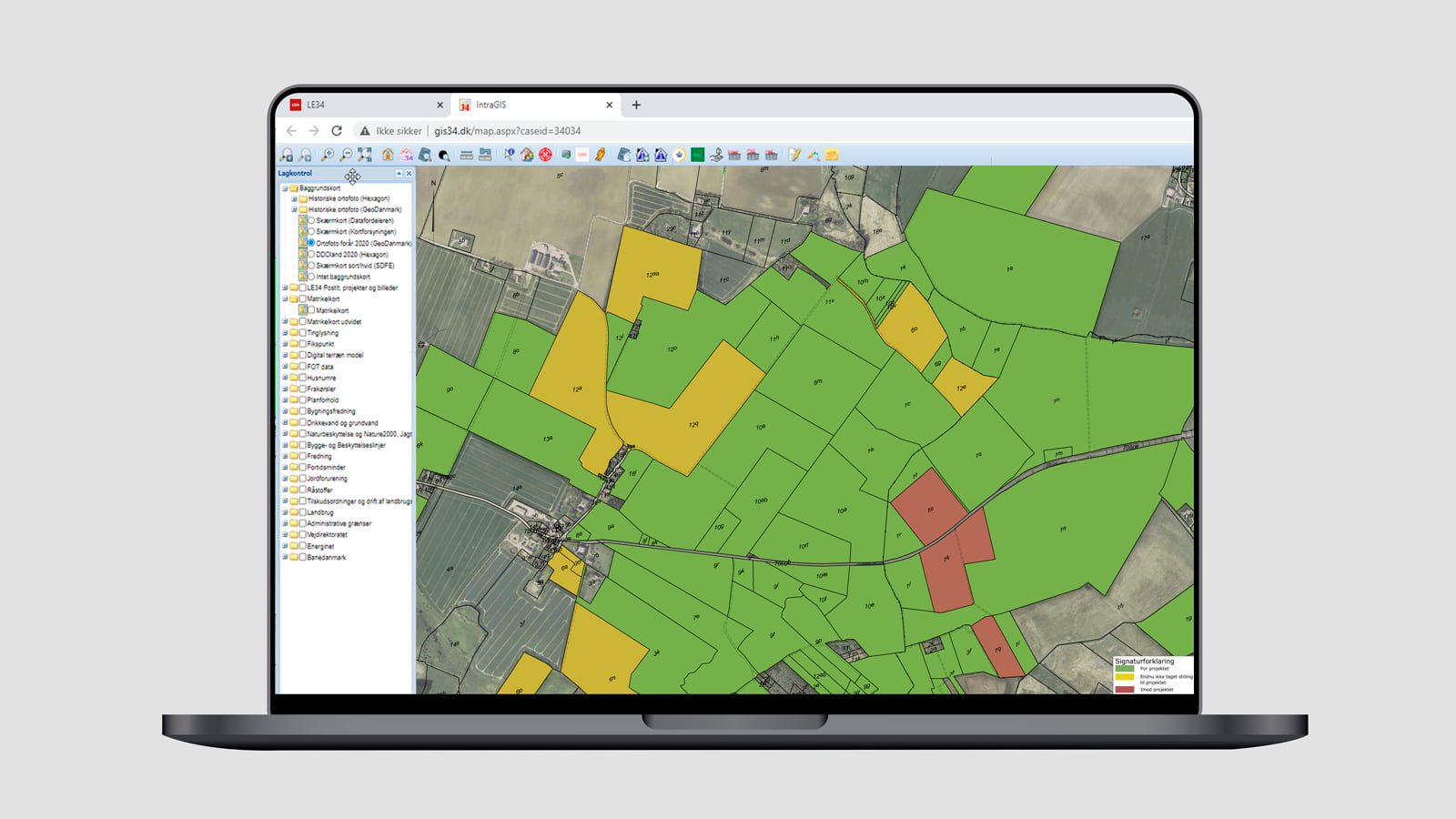Switch to the LE34 browser tab
Screen dimensions: 1456x819
[364, 105]
